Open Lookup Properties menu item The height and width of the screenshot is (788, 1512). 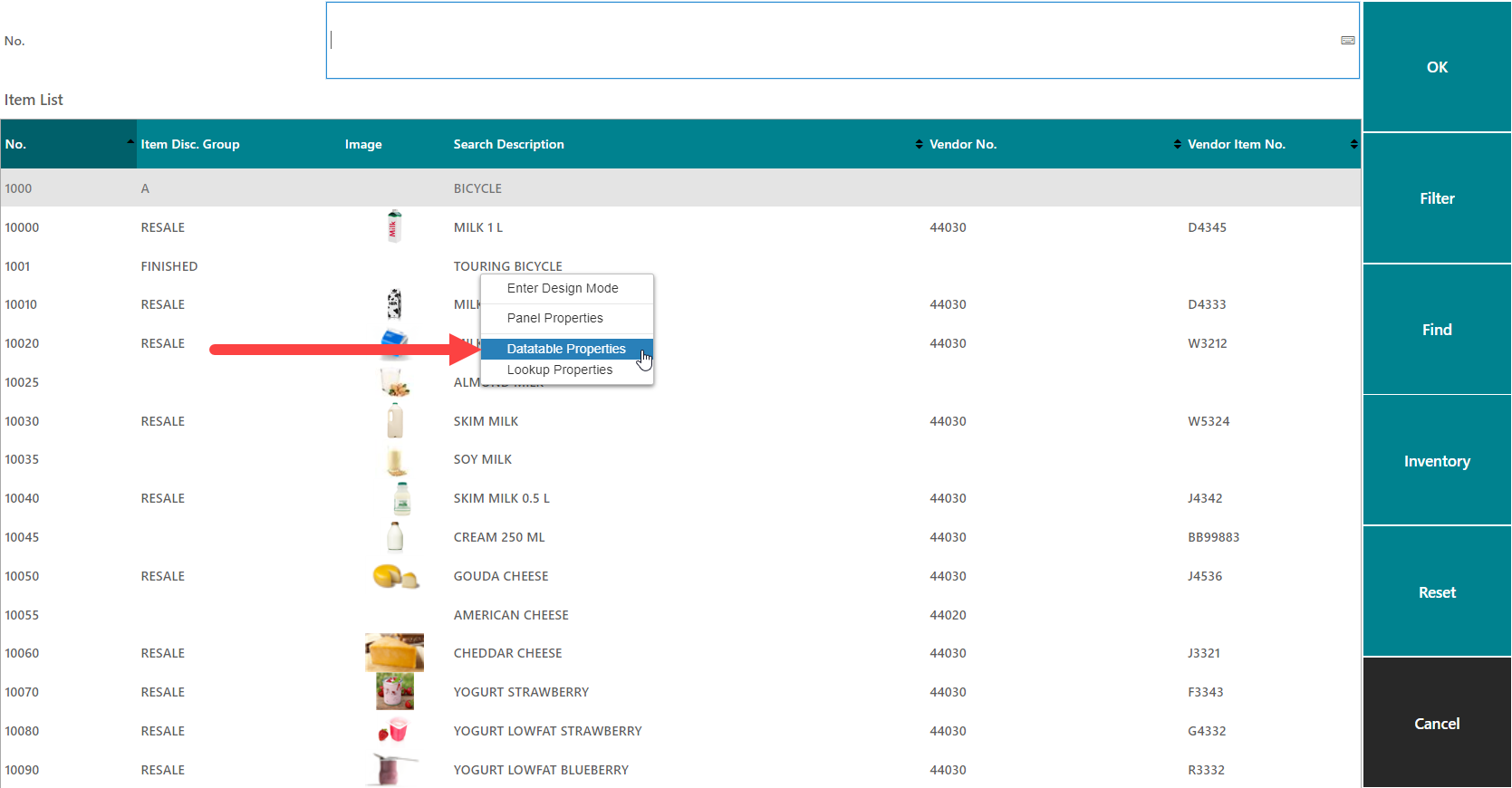point(559,370)
